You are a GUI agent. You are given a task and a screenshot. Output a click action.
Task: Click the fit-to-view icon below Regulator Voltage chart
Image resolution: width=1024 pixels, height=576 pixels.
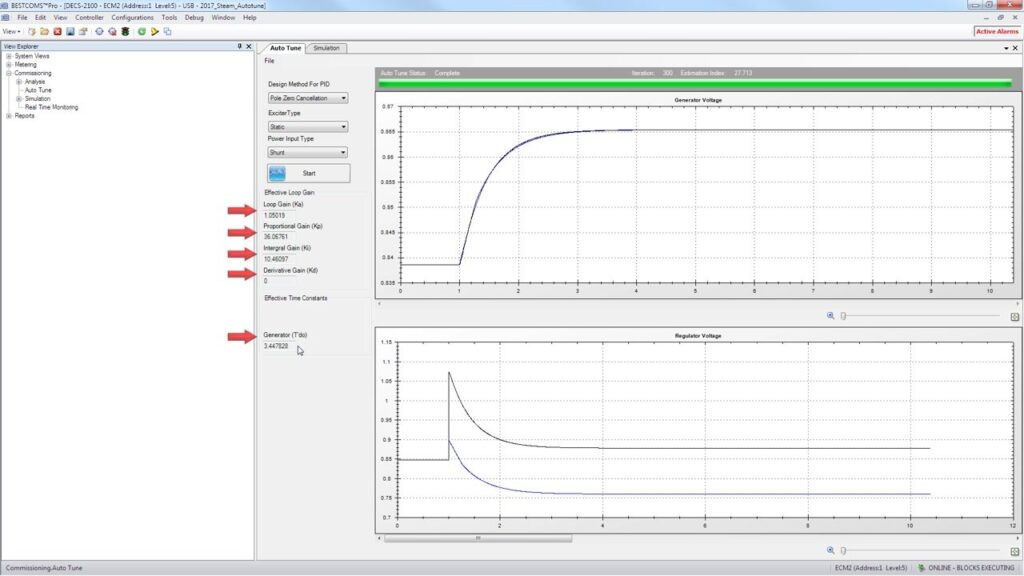coord(1014,550)
